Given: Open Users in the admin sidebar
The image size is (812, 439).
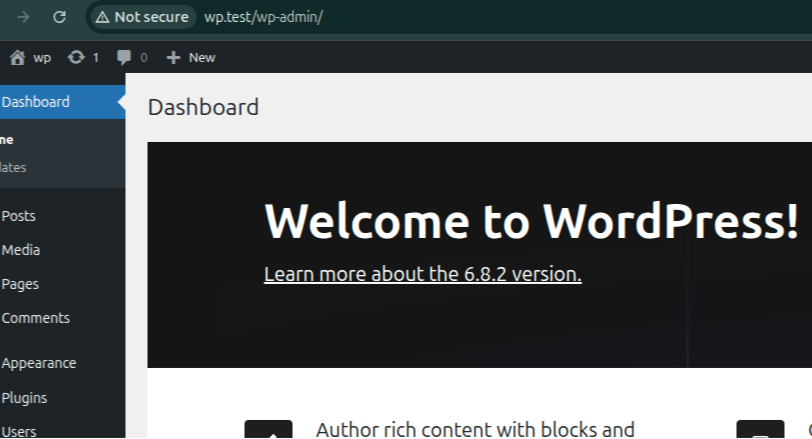Looking at the screenshot, I should coord(19,431).
